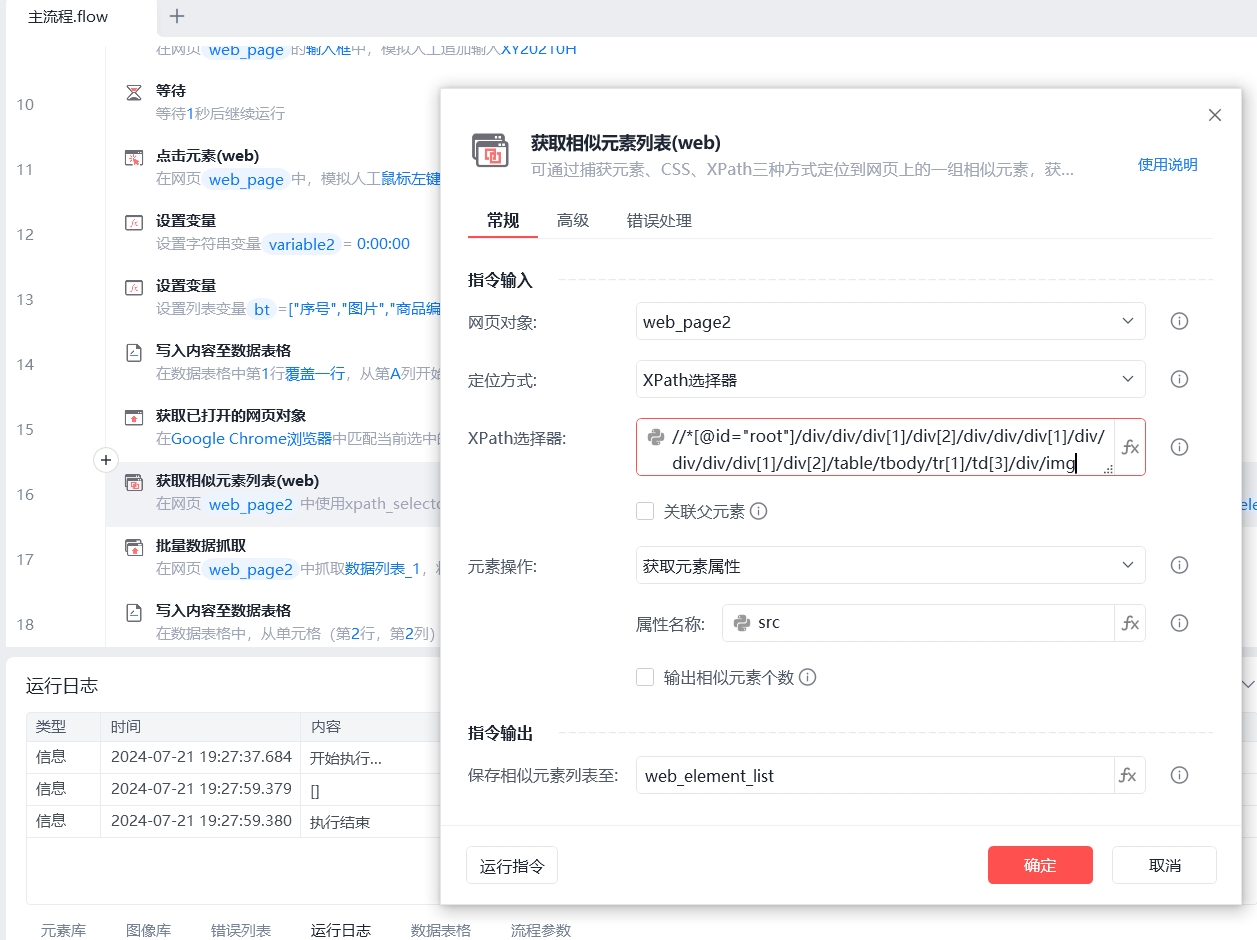Click the 数据列表_1 link in step 17
Image resolution: width=1257 pixels, height=940 pixels.
383,569
